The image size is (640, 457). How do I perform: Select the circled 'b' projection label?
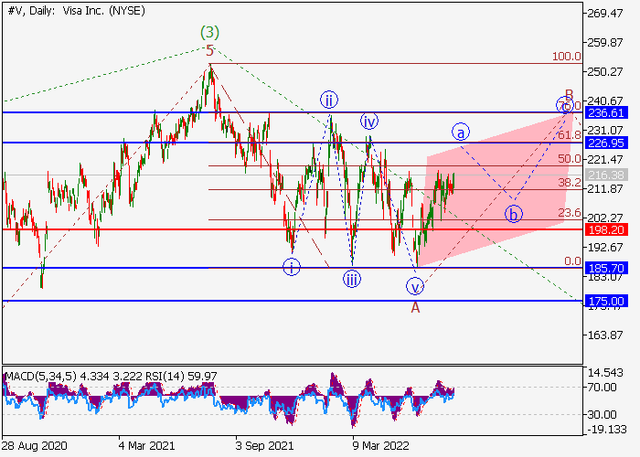512,214
